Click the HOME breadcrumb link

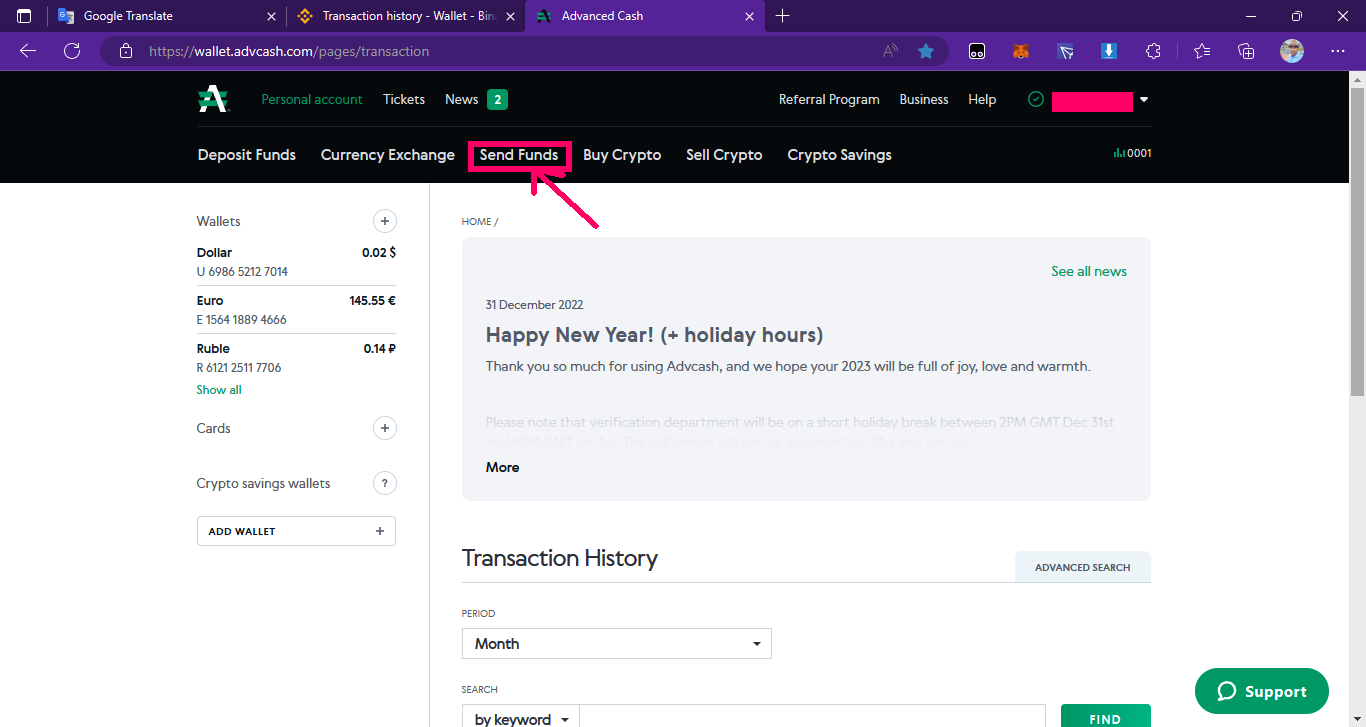(476, 222)
